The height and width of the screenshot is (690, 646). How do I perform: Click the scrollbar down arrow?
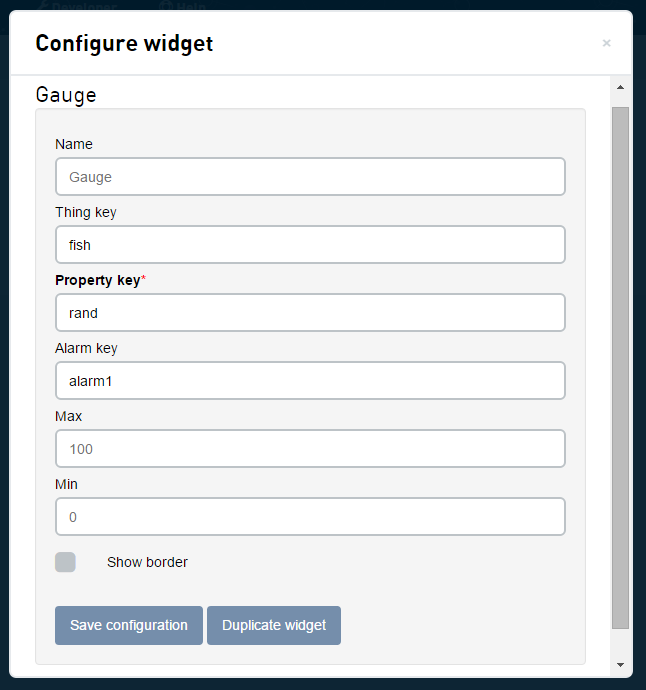620,664
